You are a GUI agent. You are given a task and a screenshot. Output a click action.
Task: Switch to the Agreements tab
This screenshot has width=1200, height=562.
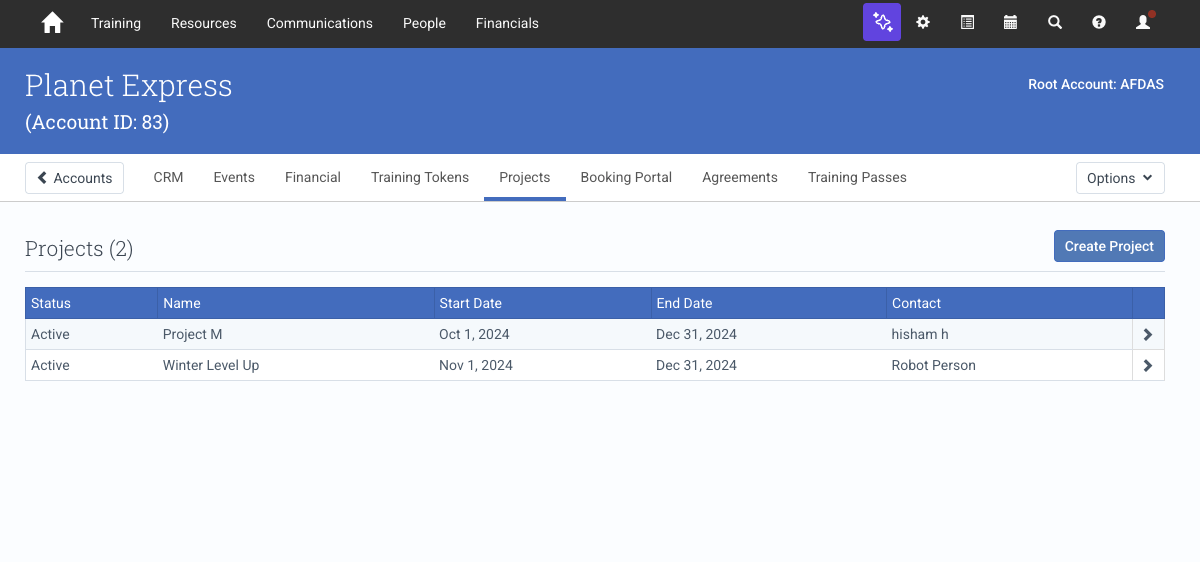[x=740, y=177]
